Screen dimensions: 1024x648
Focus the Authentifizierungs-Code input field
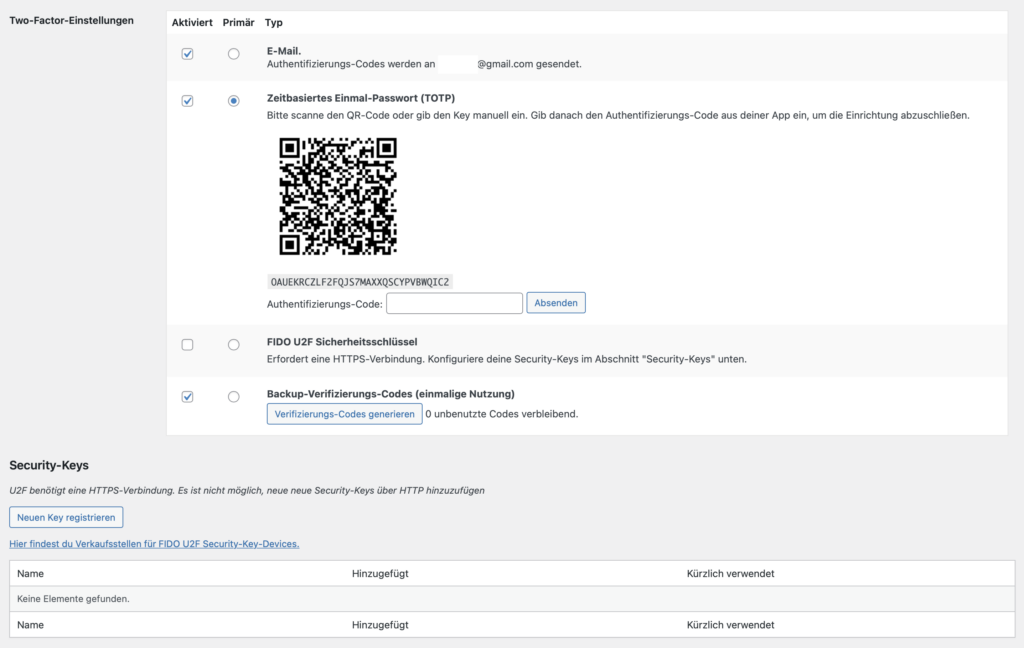click(454, 303)
